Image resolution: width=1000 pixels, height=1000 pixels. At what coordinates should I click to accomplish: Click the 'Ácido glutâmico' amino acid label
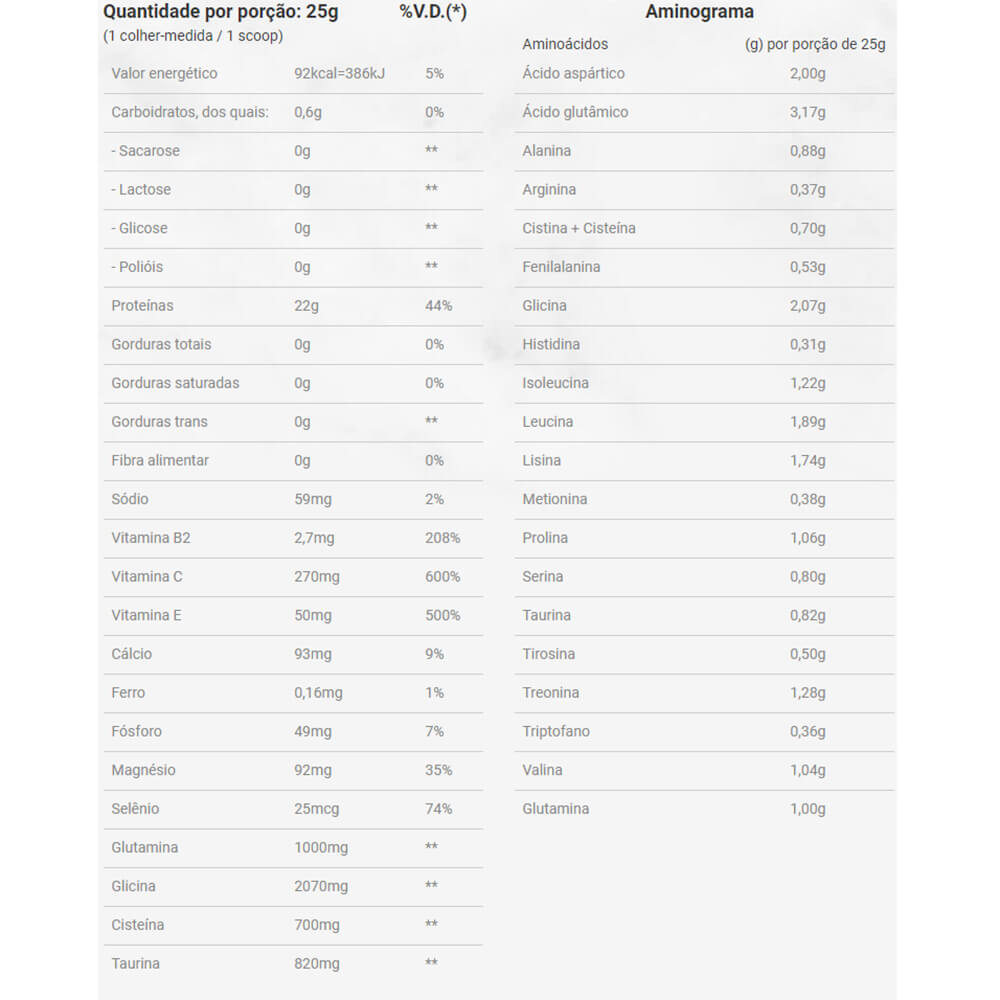point(575,112)
